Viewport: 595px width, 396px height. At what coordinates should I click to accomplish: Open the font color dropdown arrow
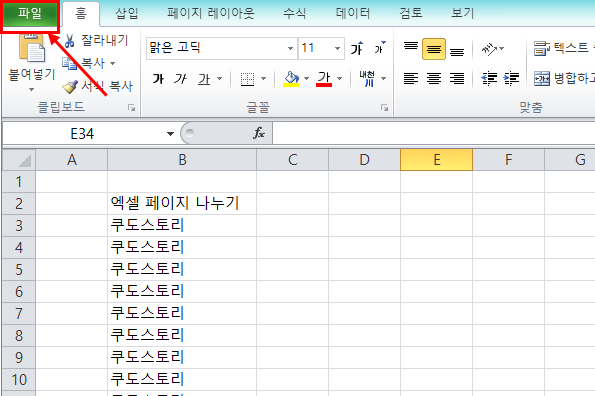coord(340,79)
